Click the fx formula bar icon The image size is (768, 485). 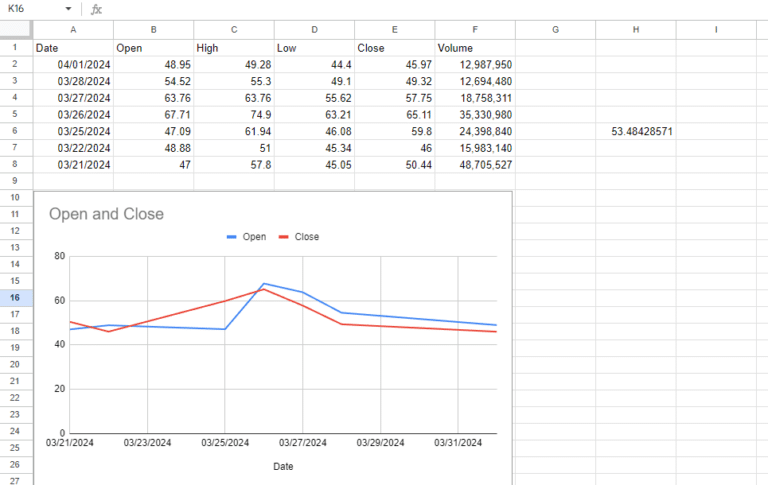pos(96,9)
